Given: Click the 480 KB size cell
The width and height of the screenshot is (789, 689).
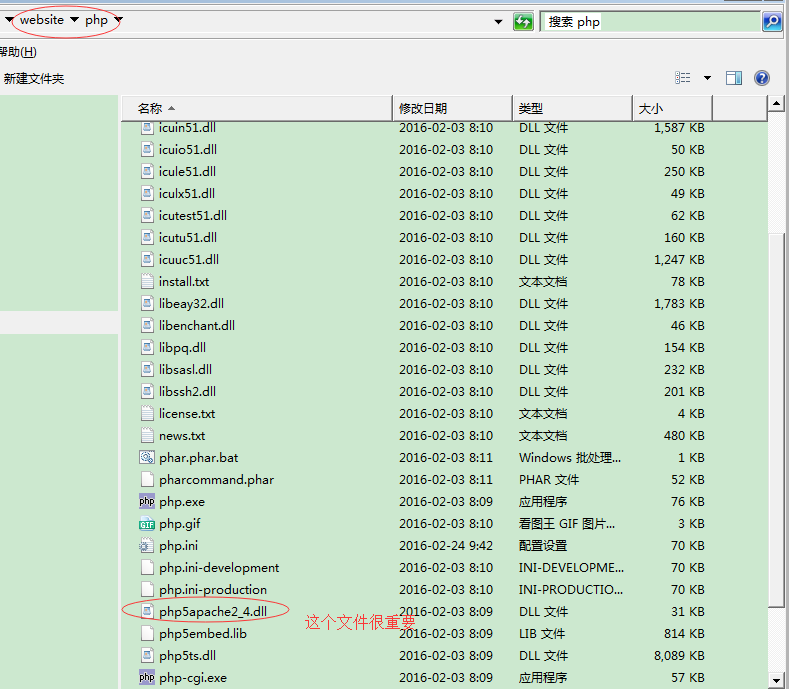Looking at the screenshot, I should 684,435.
